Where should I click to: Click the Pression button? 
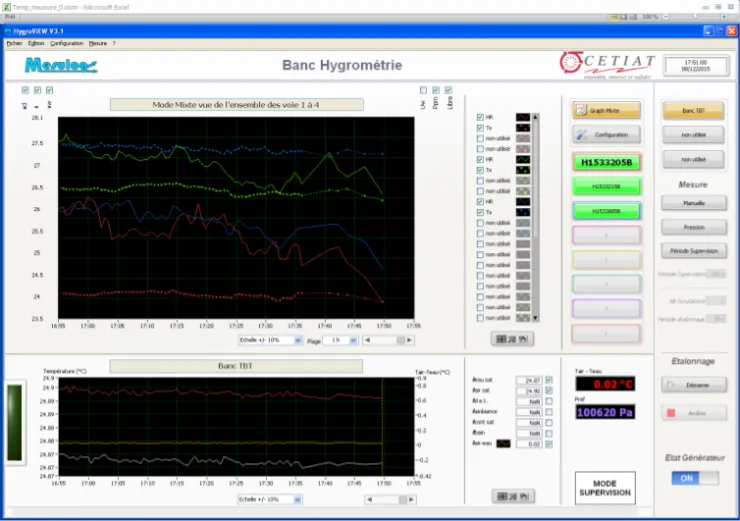tap(694, 227)
